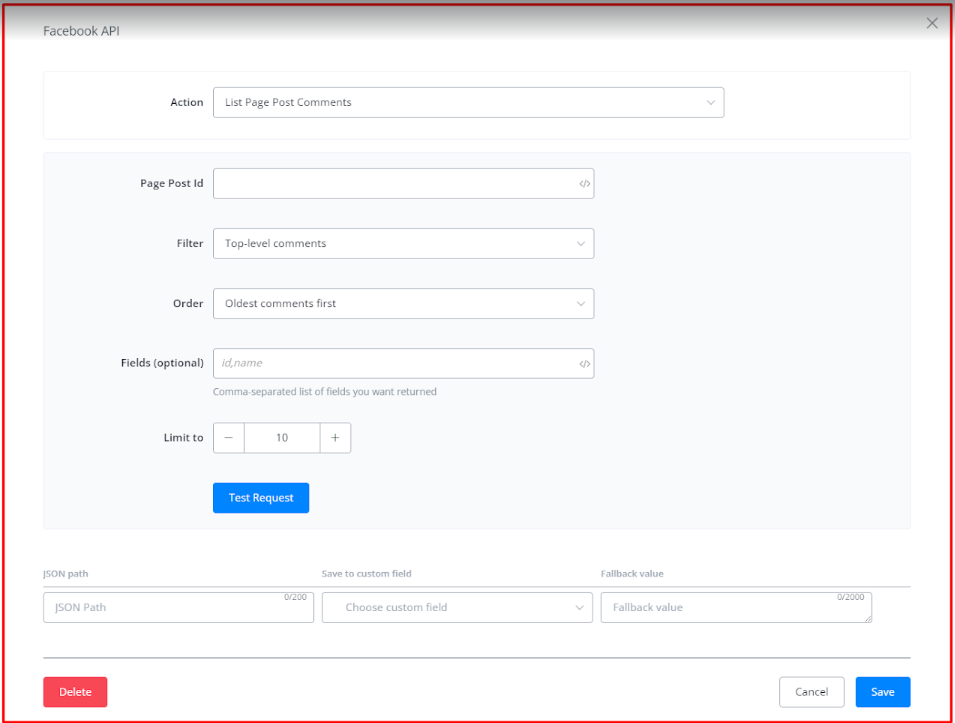Click the red Delete button
Viewport: 955px width, 723px height.
pos(75,692)
